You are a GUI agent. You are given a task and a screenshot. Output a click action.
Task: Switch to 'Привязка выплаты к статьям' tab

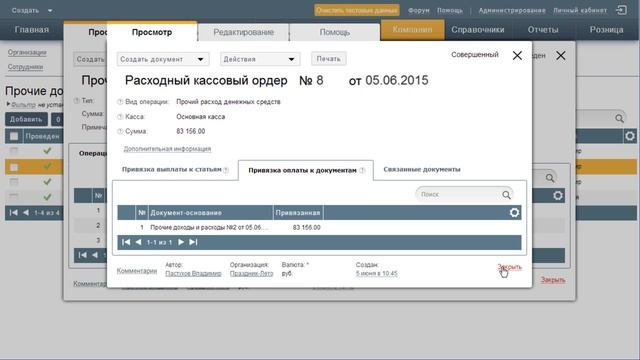pos(171,169)
